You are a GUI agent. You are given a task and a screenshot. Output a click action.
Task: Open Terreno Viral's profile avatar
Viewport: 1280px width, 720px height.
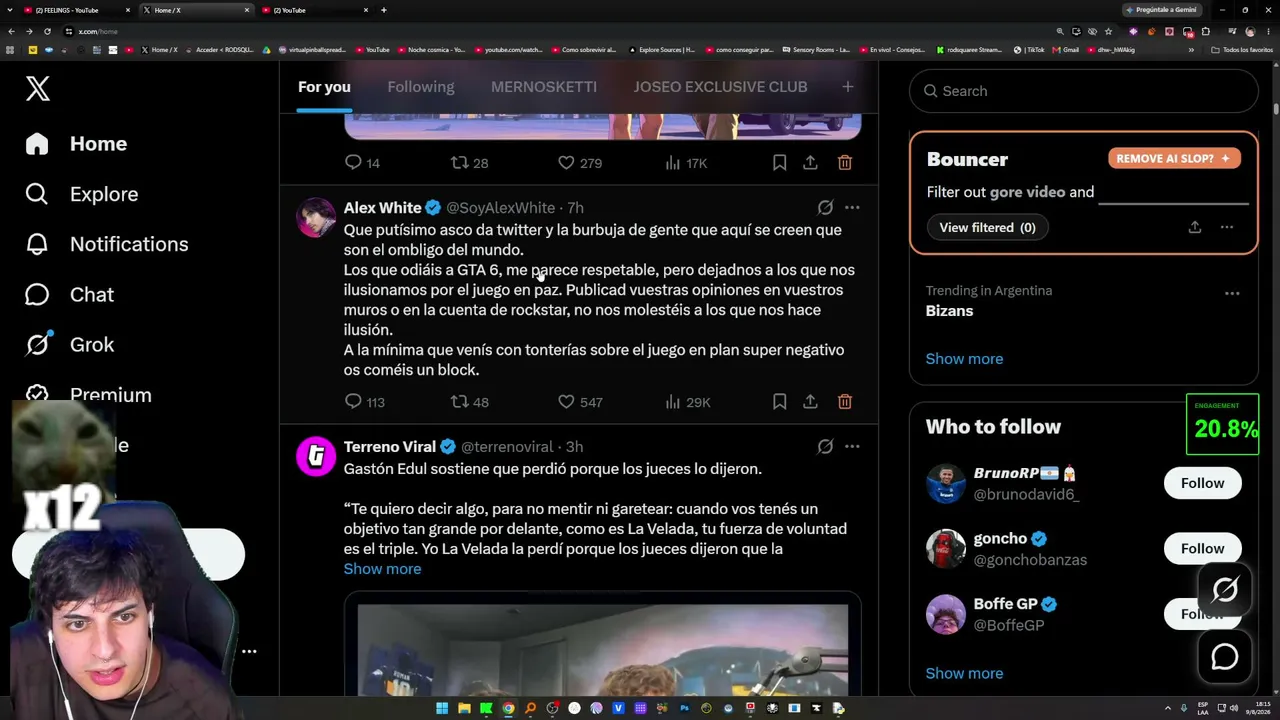click(x=316, y=456)
